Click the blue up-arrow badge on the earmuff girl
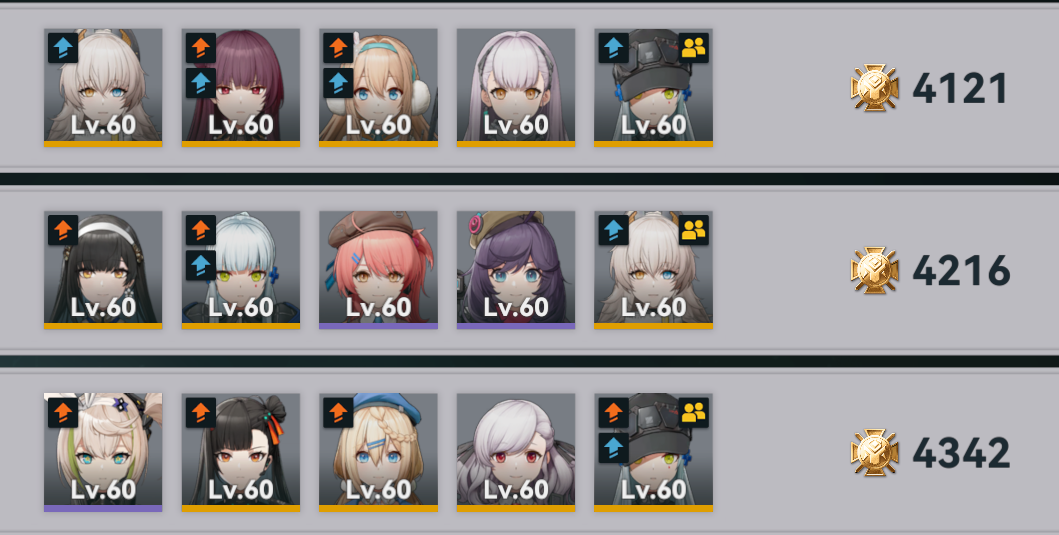The image size is (1059, 535). [x=338, y=83]
